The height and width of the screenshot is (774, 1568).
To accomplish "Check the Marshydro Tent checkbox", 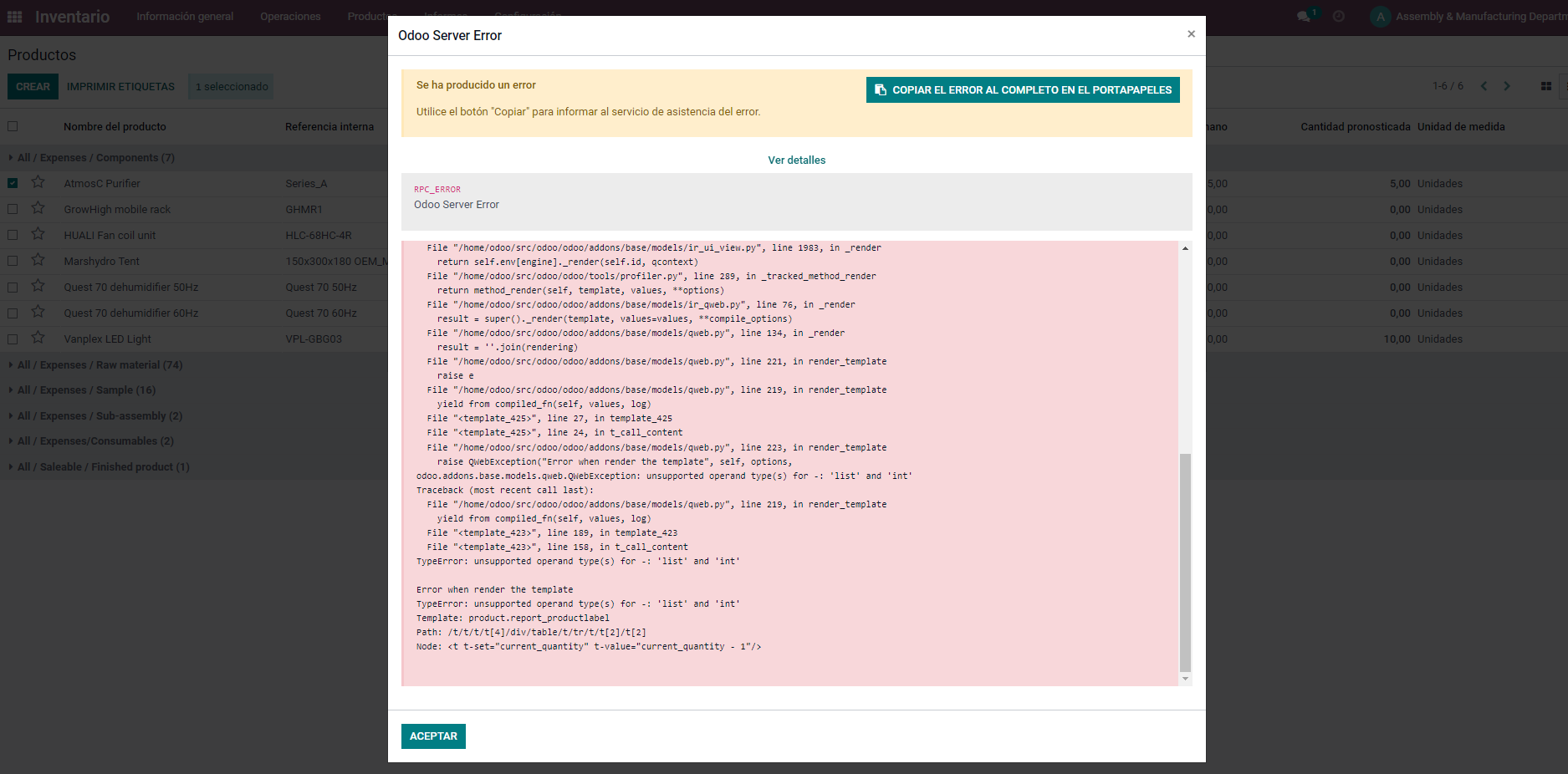I will [13, 261].
